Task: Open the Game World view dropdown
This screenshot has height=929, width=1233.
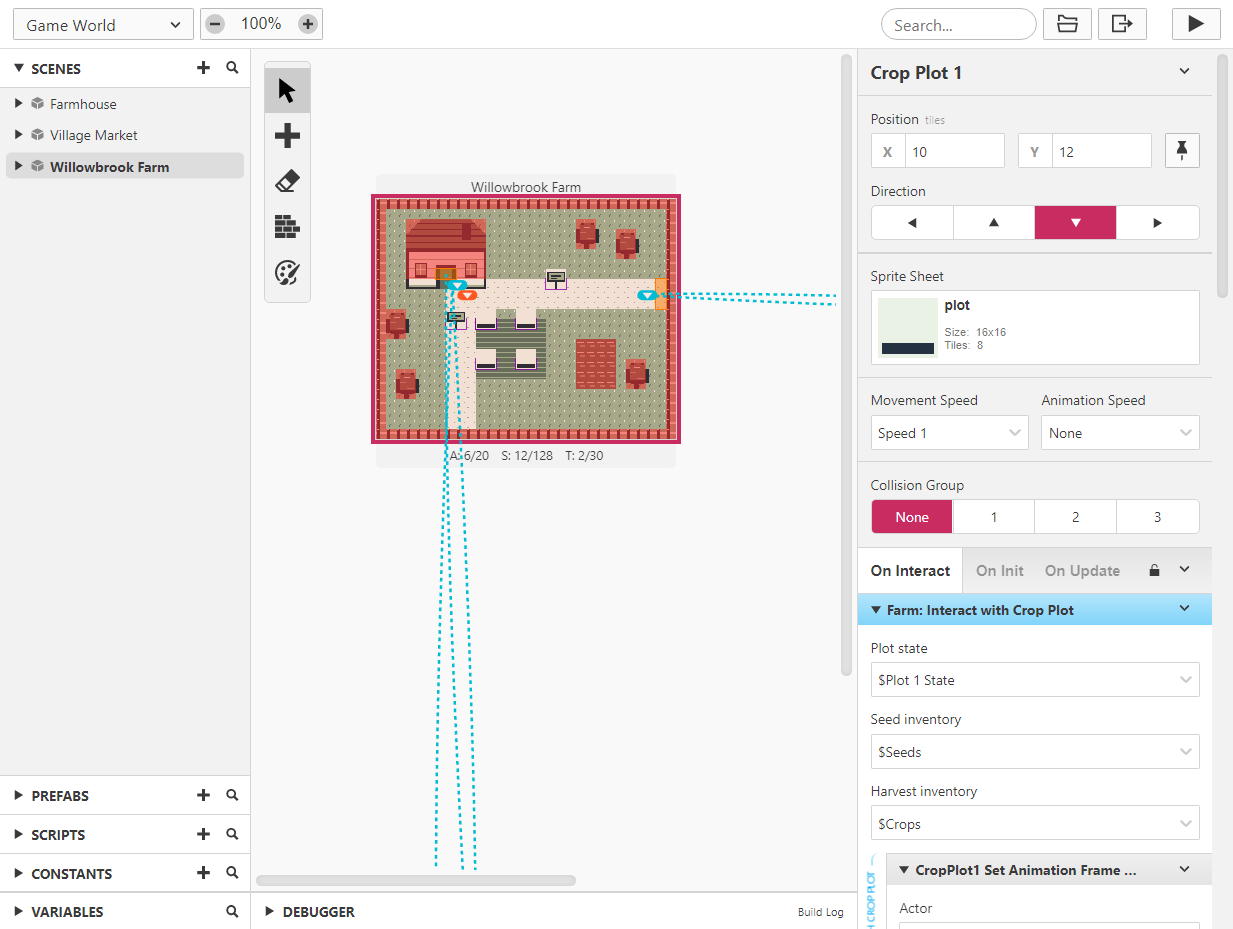Action: tap(104, 25)
